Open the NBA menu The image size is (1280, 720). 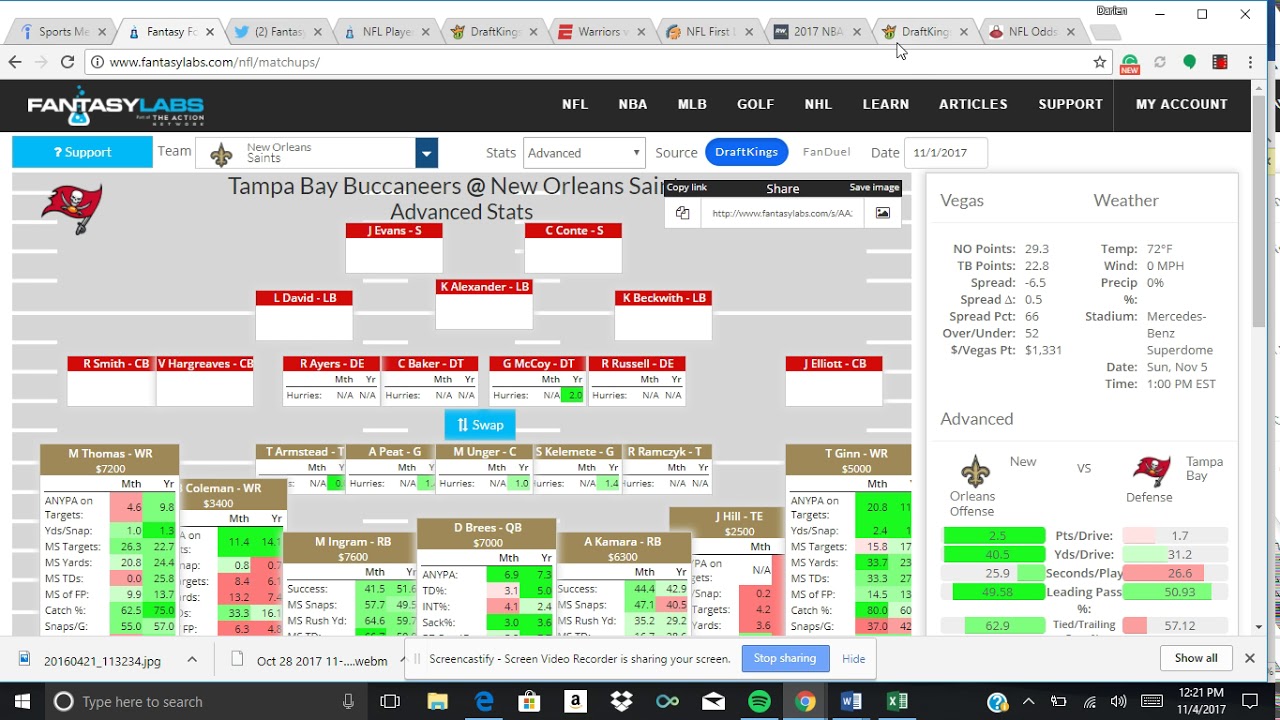(x=633, y=104)
